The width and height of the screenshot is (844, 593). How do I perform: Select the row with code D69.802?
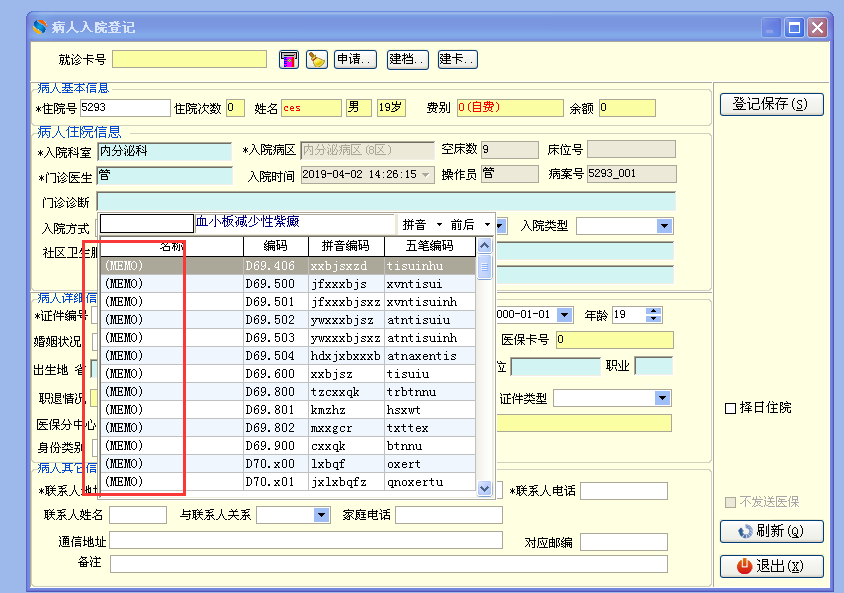pyautogui.click(x=288, y=428)
